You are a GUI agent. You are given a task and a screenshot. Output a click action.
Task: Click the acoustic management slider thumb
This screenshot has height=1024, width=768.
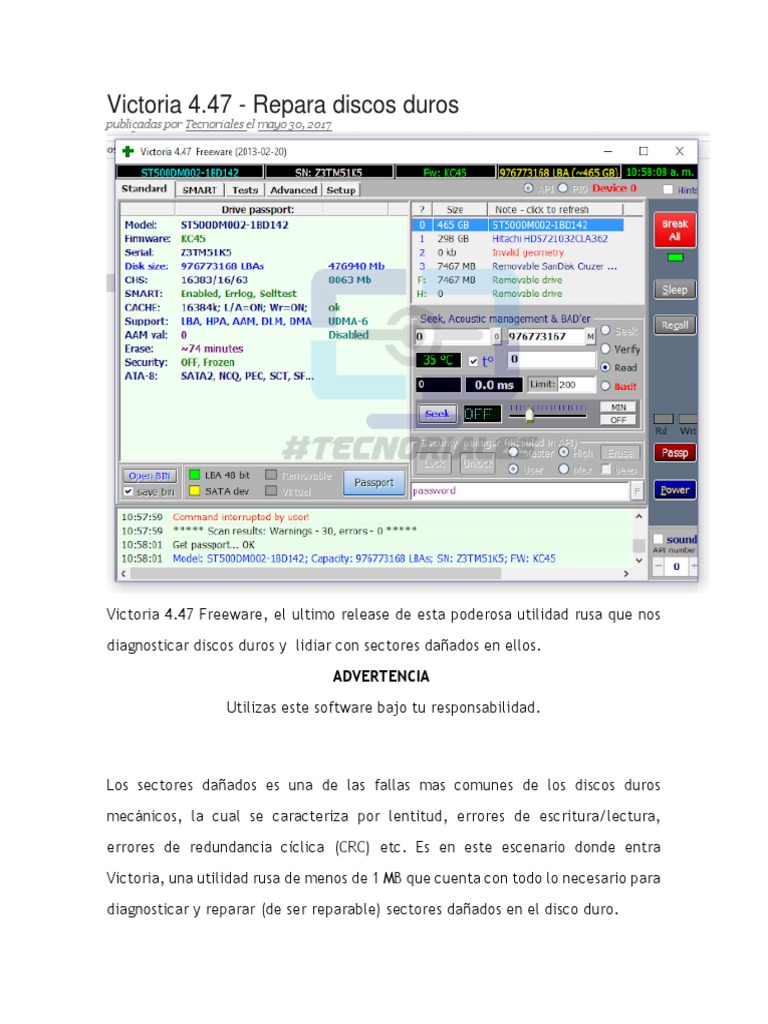[529, 414]
